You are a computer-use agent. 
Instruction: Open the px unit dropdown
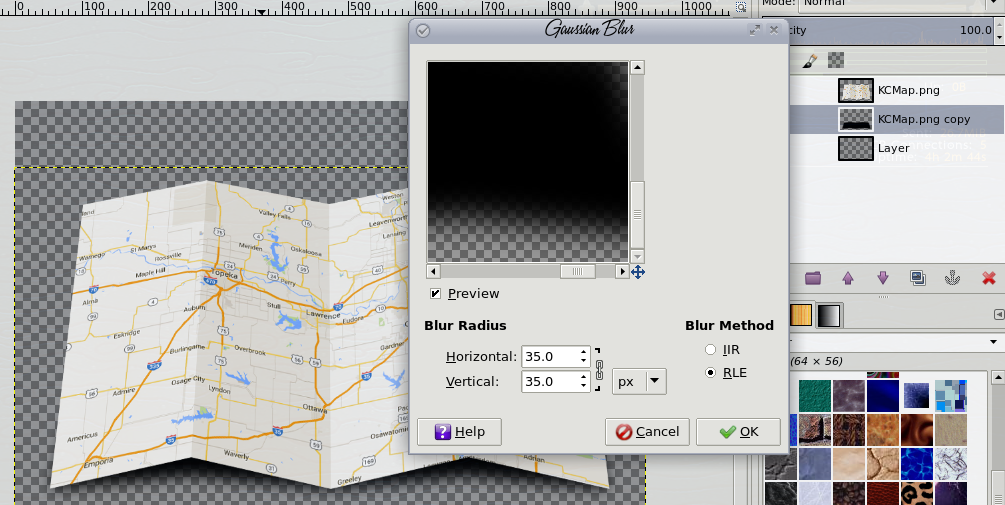point(639,381)
